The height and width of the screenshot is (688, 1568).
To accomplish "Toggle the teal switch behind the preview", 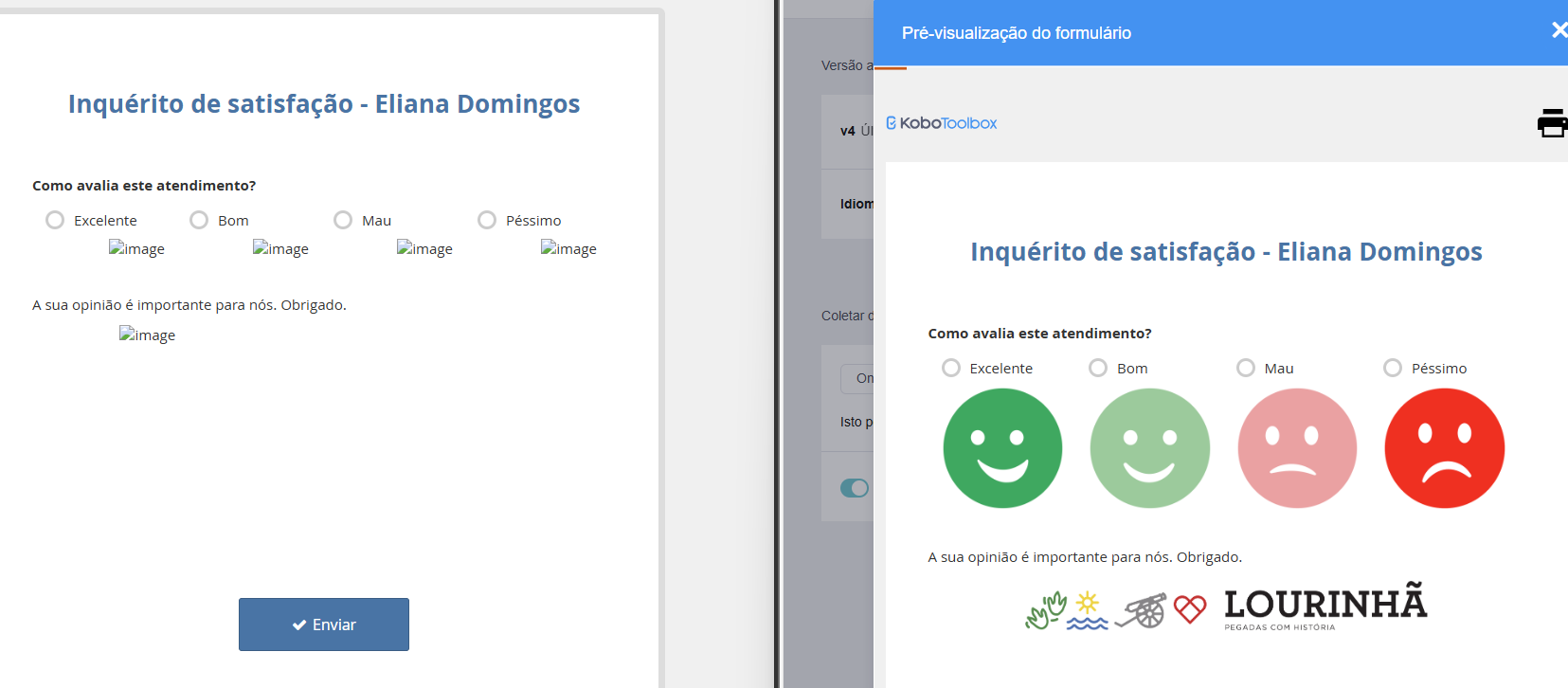I will (855, 488).
